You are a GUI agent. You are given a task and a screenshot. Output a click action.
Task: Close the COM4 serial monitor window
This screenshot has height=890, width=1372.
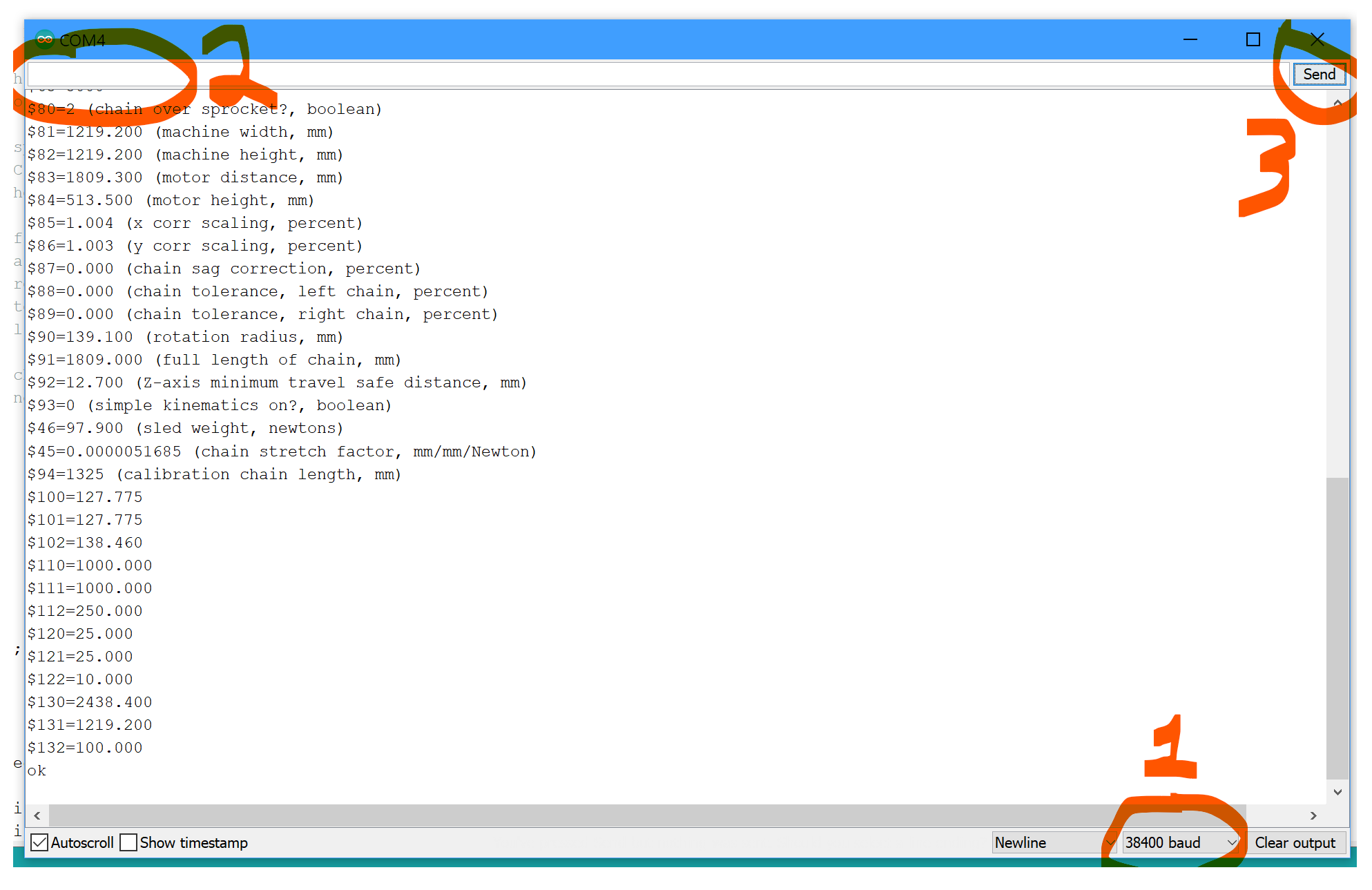tap(1317, 39)
